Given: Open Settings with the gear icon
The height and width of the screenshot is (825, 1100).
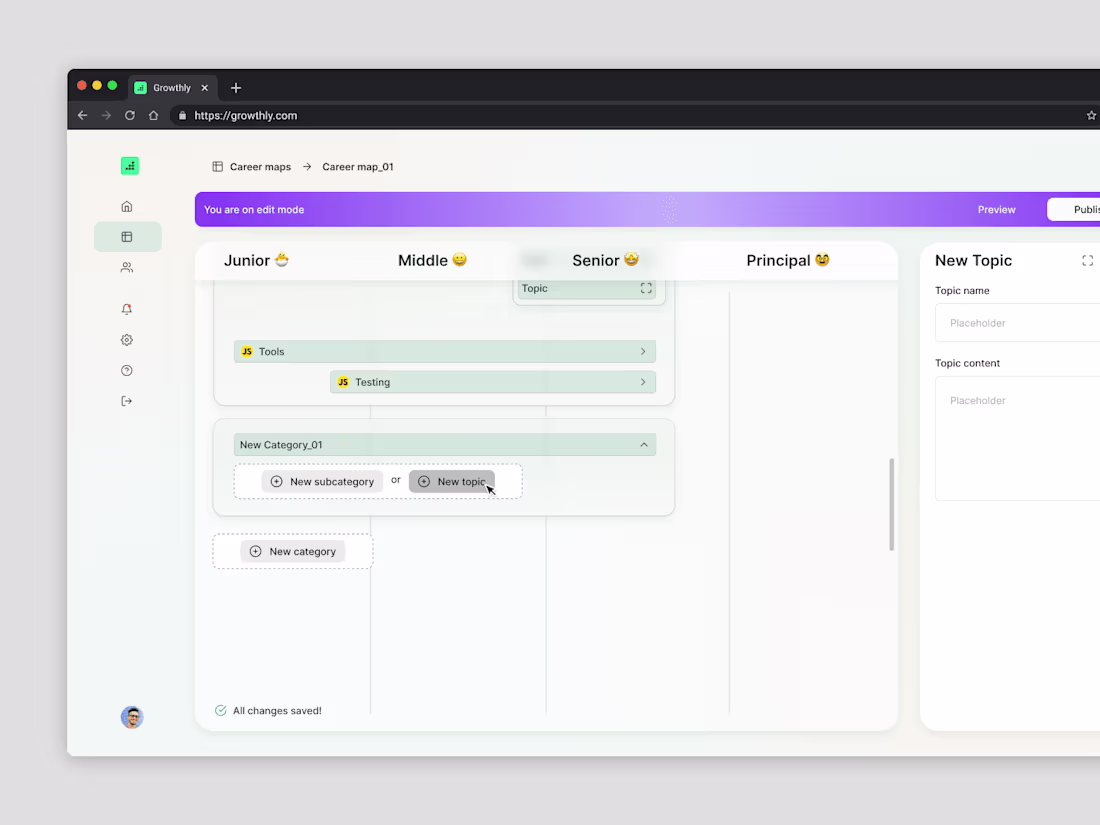Looking at the screenshot, I should (x=126, y=339).
